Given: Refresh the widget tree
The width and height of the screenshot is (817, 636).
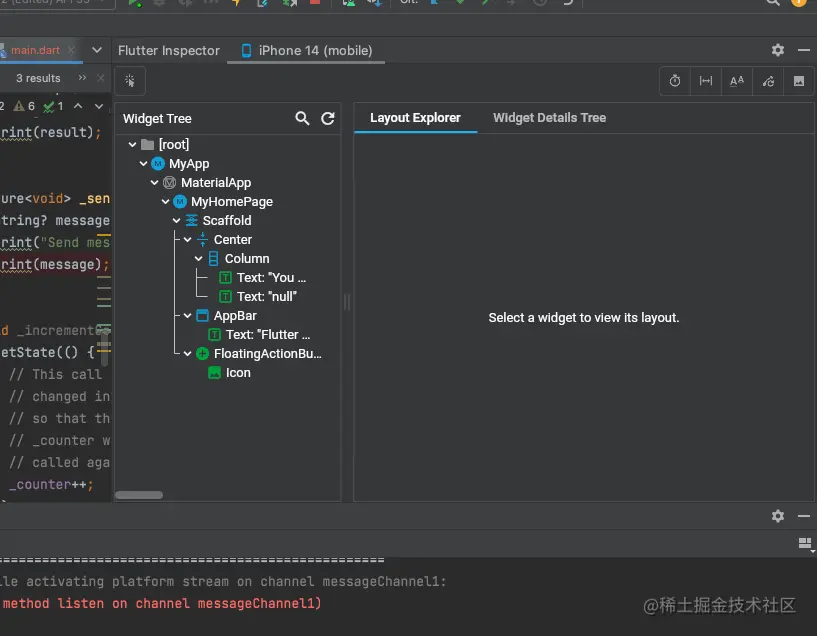Looking at the screenshot, I should click(x=327, y=118).
